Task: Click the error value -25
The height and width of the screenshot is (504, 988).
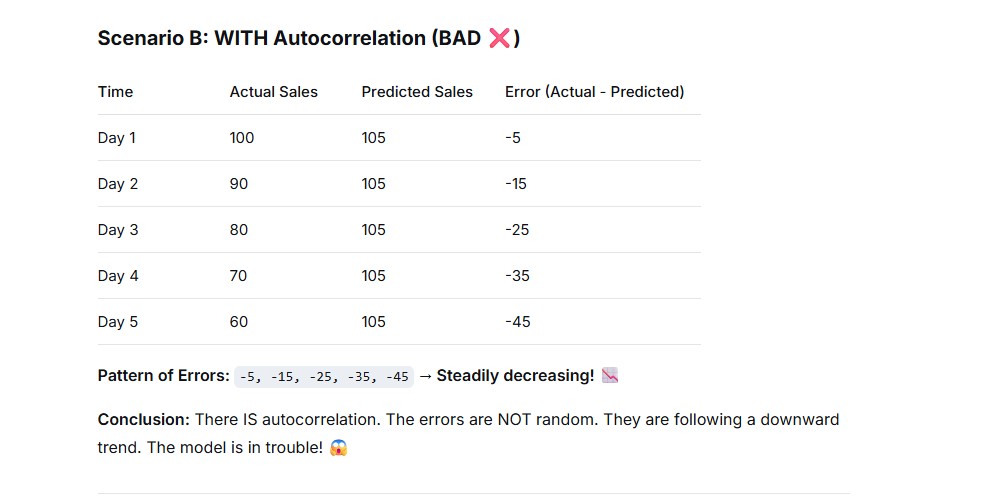Action: (517, 230)
